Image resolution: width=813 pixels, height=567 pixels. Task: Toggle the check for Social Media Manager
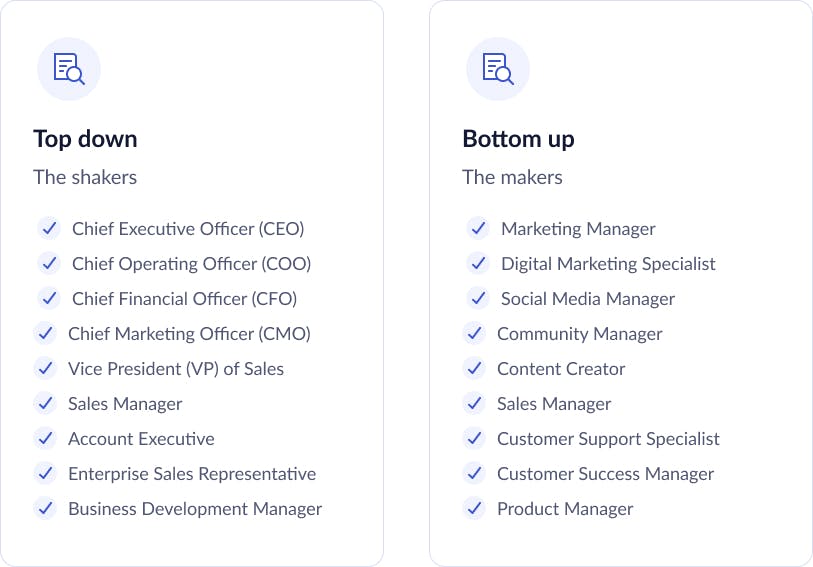(x=478, y=299)
